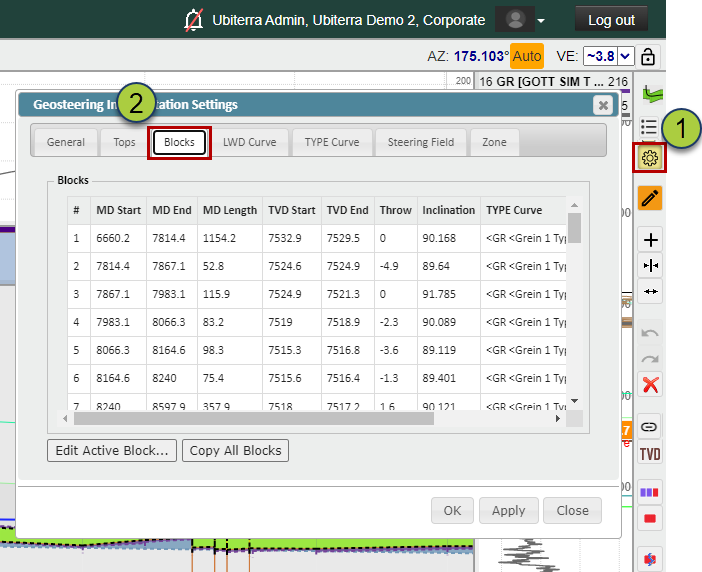
Task: Toggle the orange pencil edit tool
Action: (650, 198)
